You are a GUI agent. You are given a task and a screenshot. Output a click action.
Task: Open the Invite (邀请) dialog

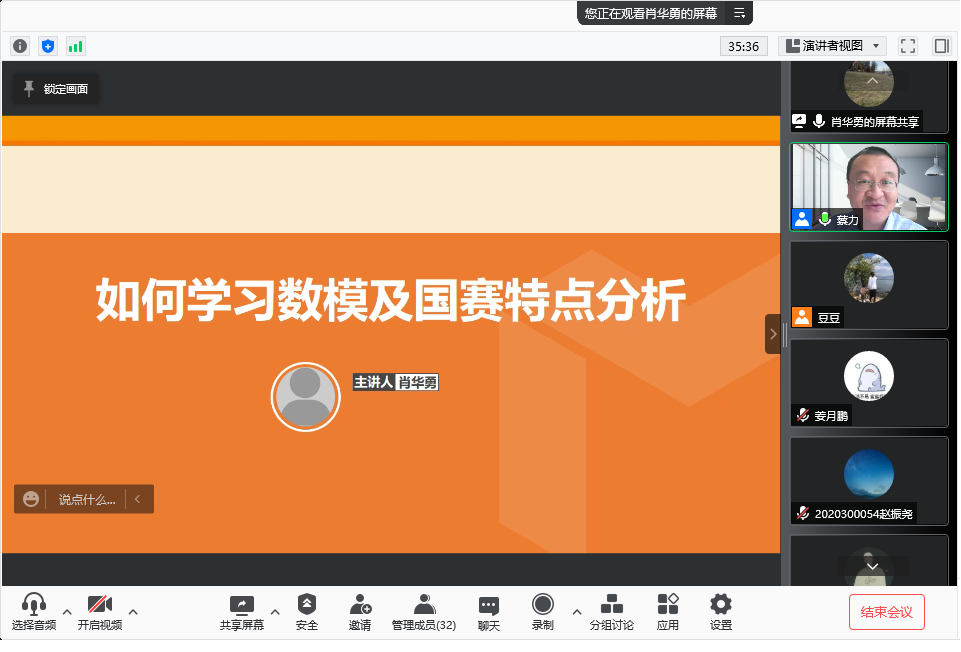pos(360,612)
